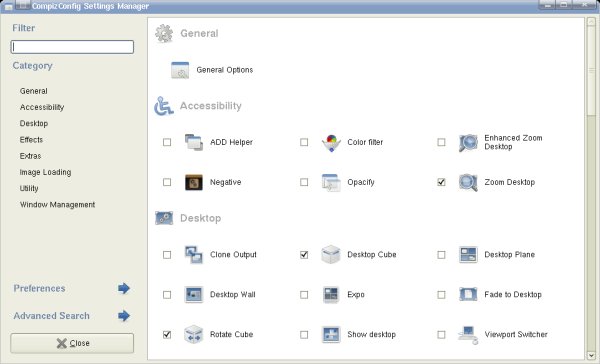
Task: Click the General section gear icon
Action: click(x=164, y=34)
